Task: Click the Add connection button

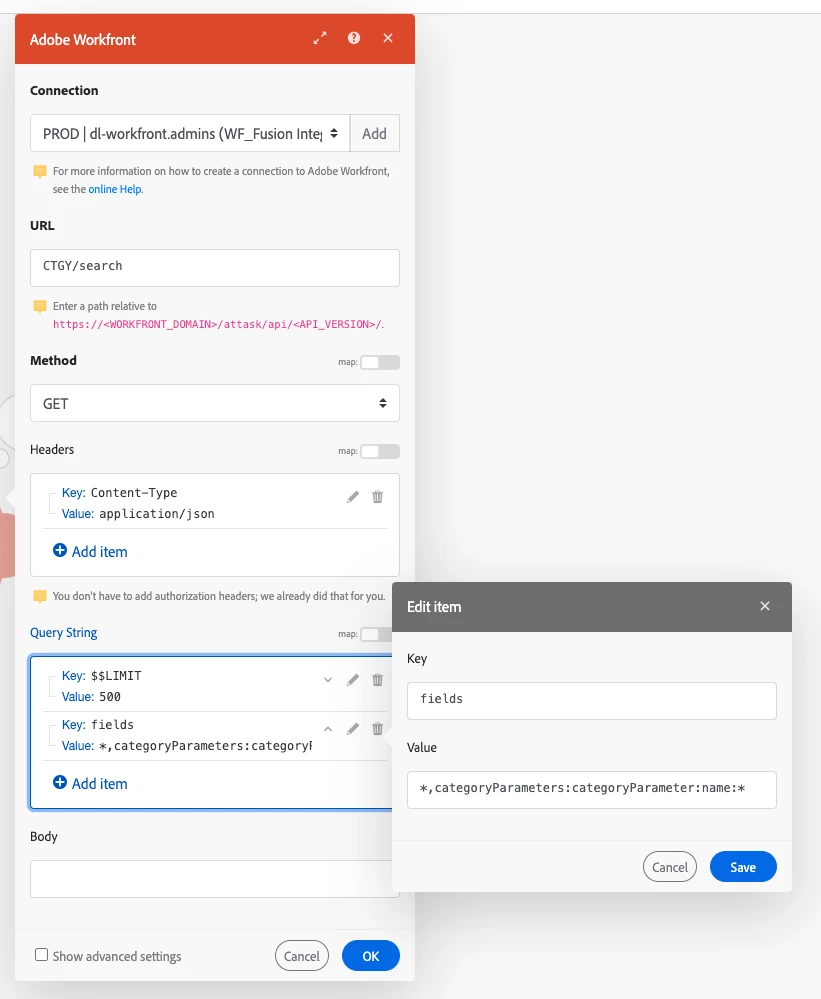Action: (375, 133)
